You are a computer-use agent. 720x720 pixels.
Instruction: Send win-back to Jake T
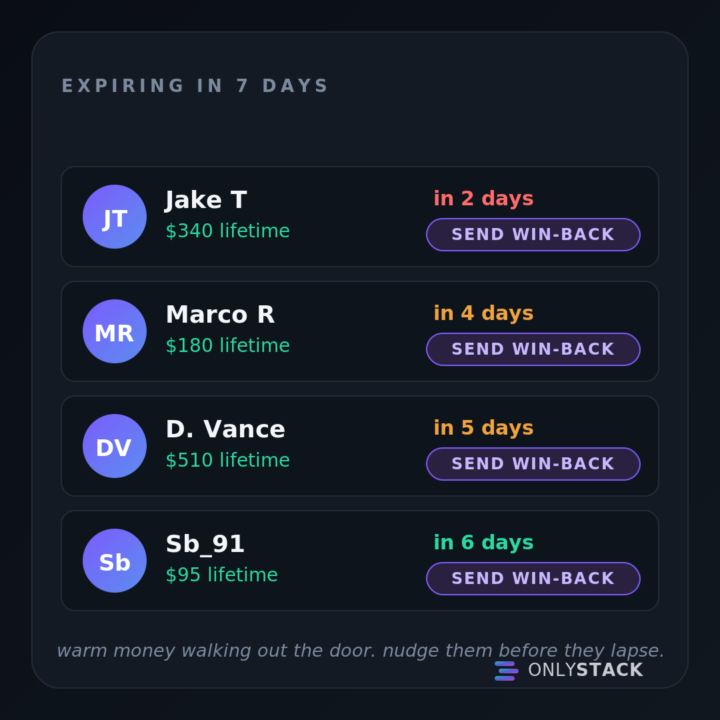pos(533,235)
